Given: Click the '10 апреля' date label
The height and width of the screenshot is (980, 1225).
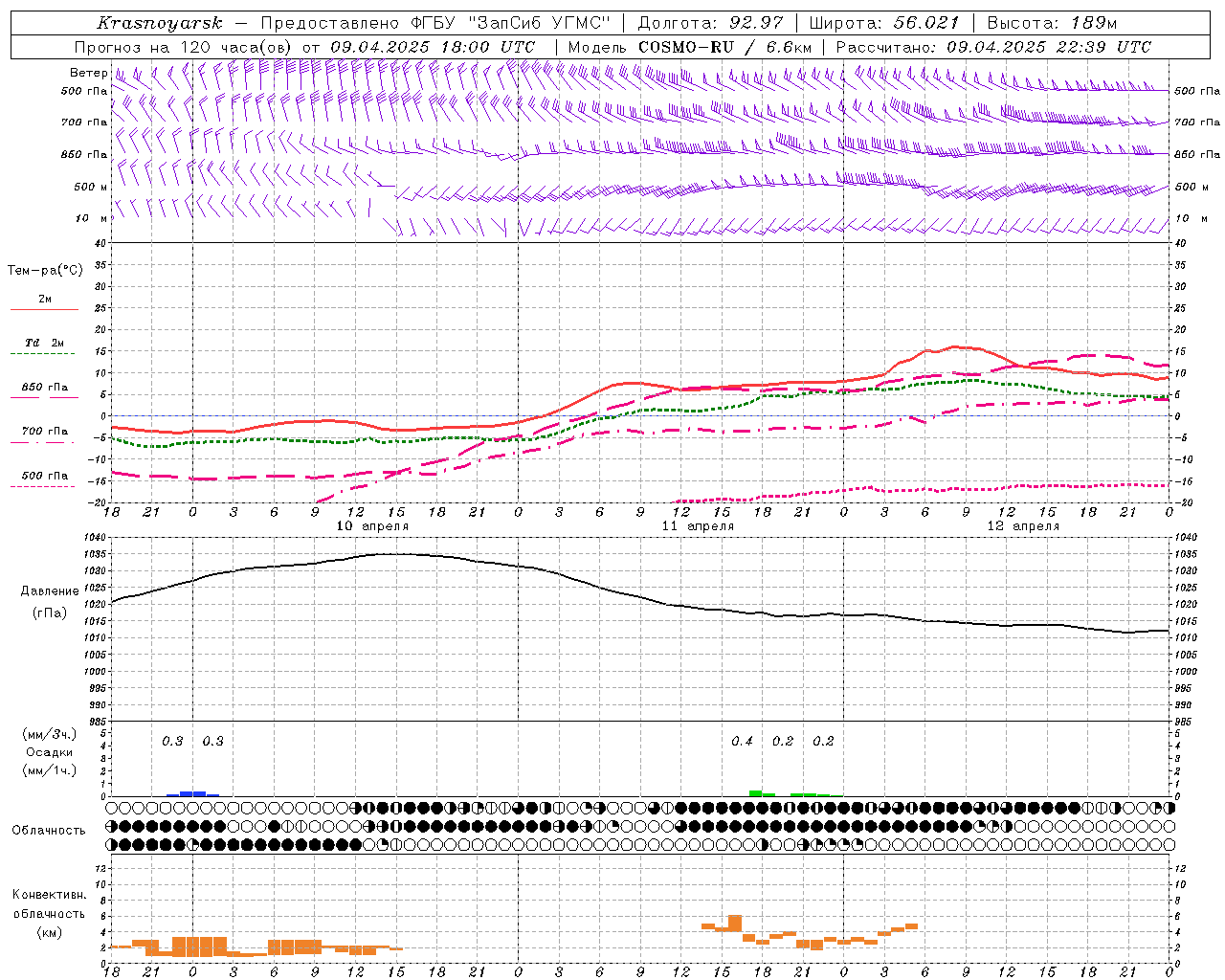Looking at the screenshot, I should pos(372,526).
